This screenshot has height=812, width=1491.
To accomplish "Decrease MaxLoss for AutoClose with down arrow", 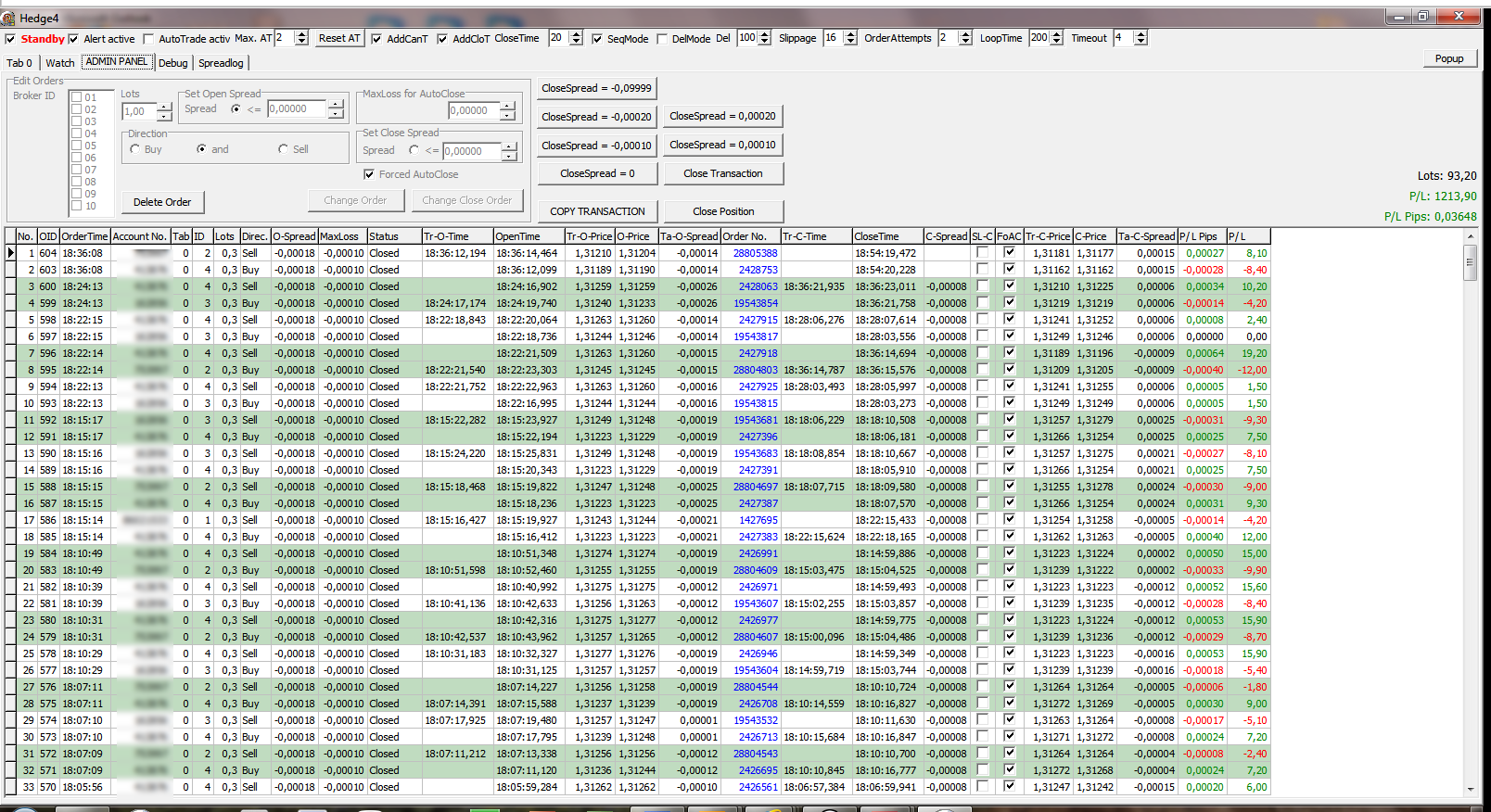I will (507, 115).
